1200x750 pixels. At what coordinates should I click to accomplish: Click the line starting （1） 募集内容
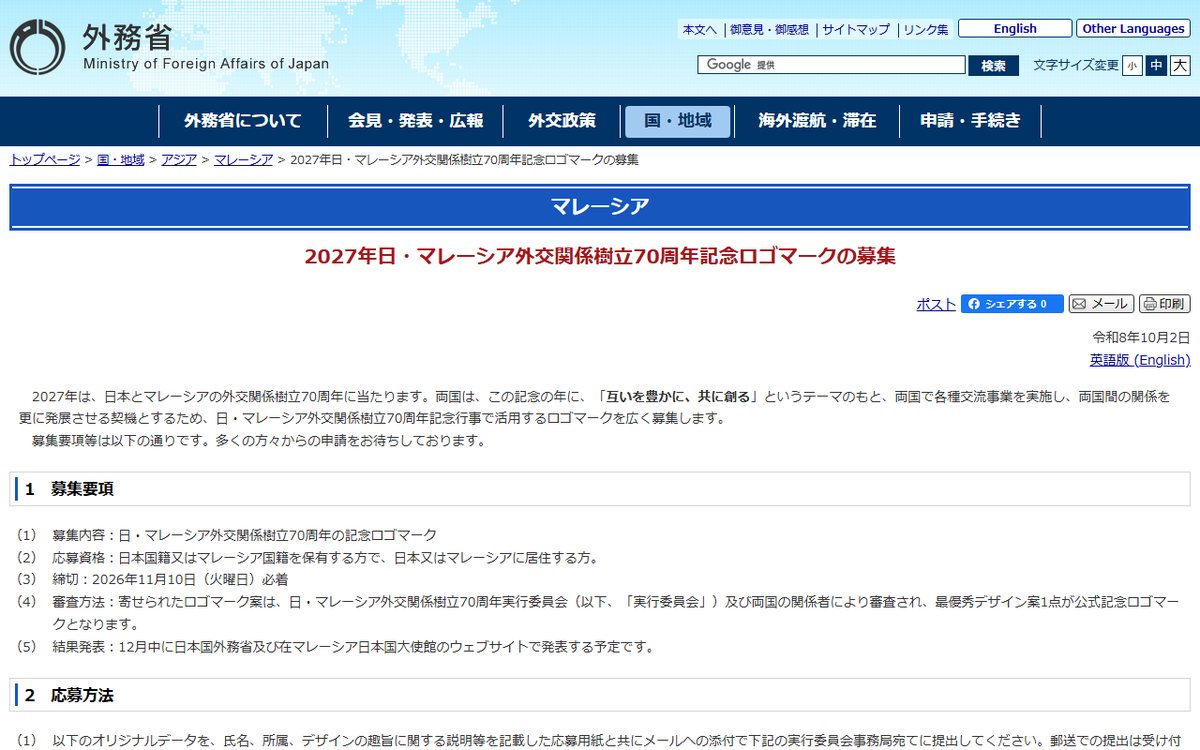[227, 535]
